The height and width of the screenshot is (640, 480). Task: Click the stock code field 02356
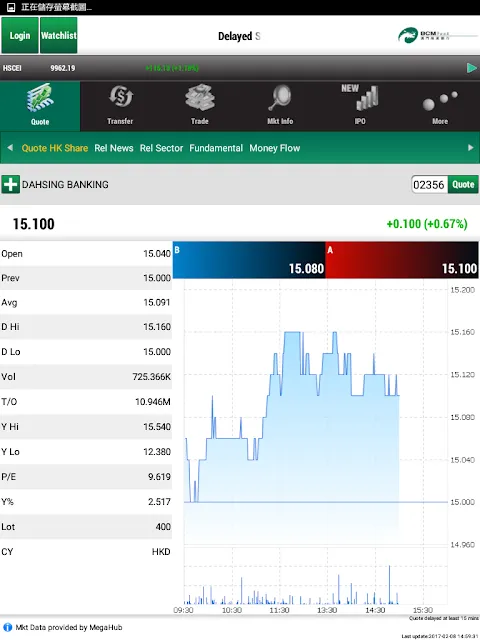coord(429,185)
